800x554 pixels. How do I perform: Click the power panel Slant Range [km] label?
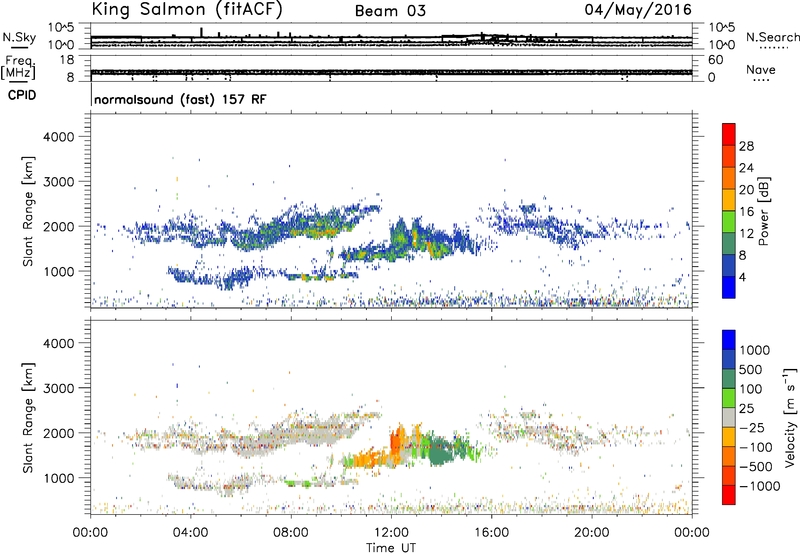(28, 211)
